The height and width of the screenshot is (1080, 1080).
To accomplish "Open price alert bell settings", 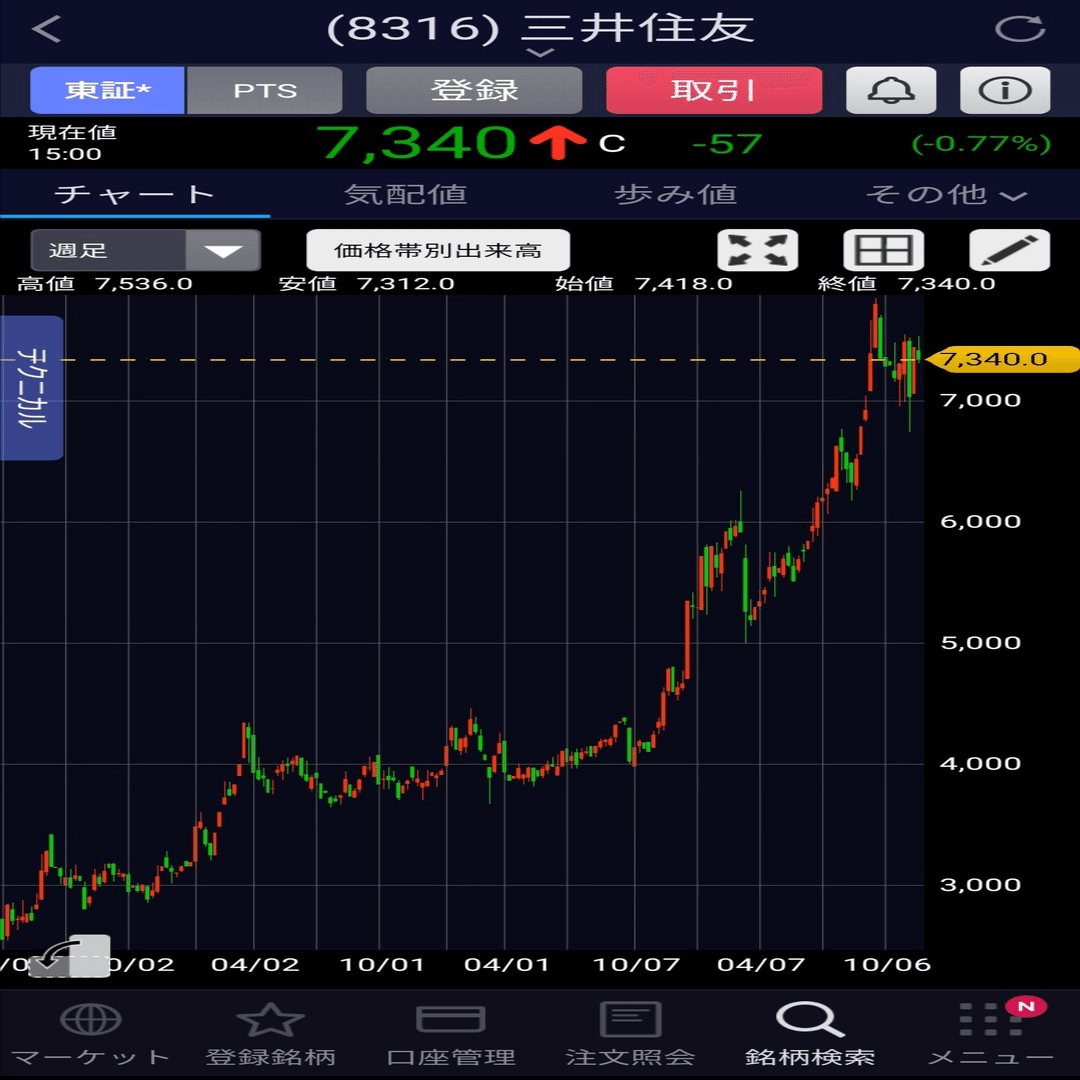I will [891, 90].
